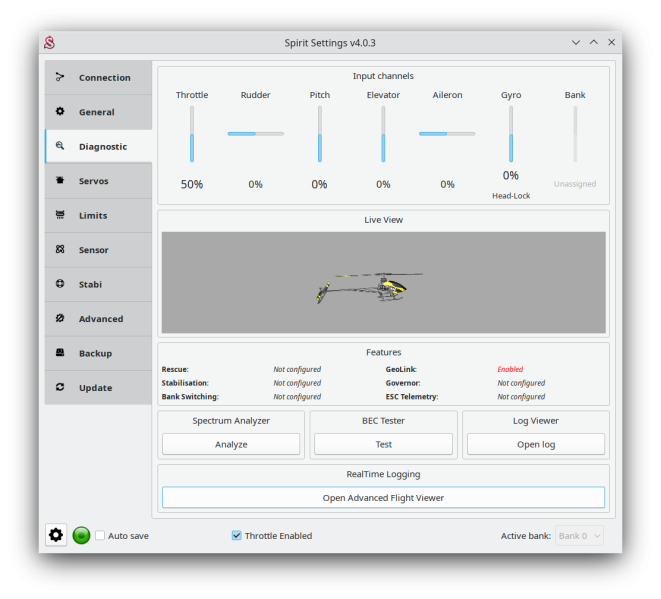
Task: Click the Sensor icon in sidebar
Action: tap(60, 250)
